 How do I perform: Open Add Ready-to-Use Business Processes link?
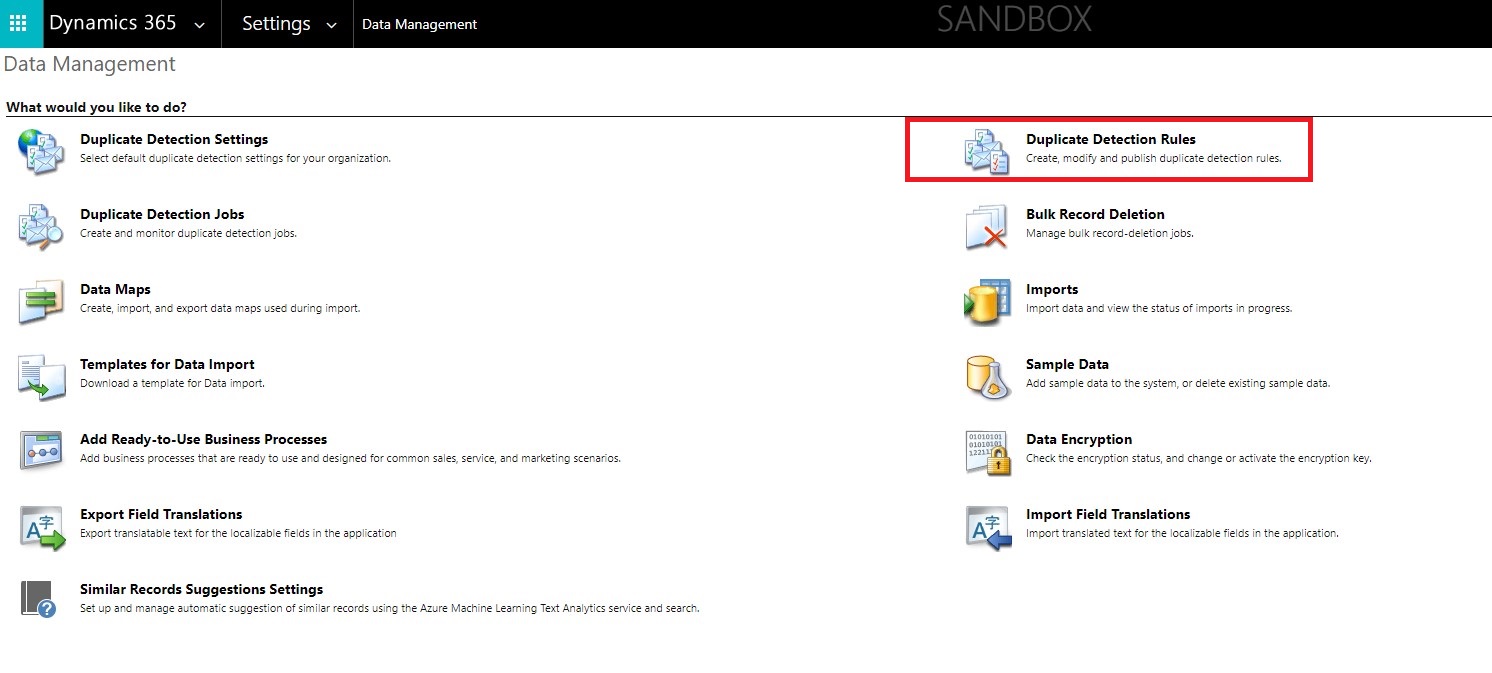tap(203, 439)
